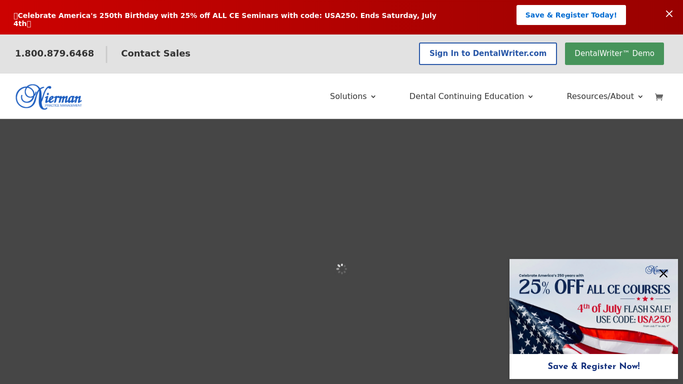The height and width of the screenshot is (384, 683).
Task: Close the red promo banner
Action: click(669, 14)
